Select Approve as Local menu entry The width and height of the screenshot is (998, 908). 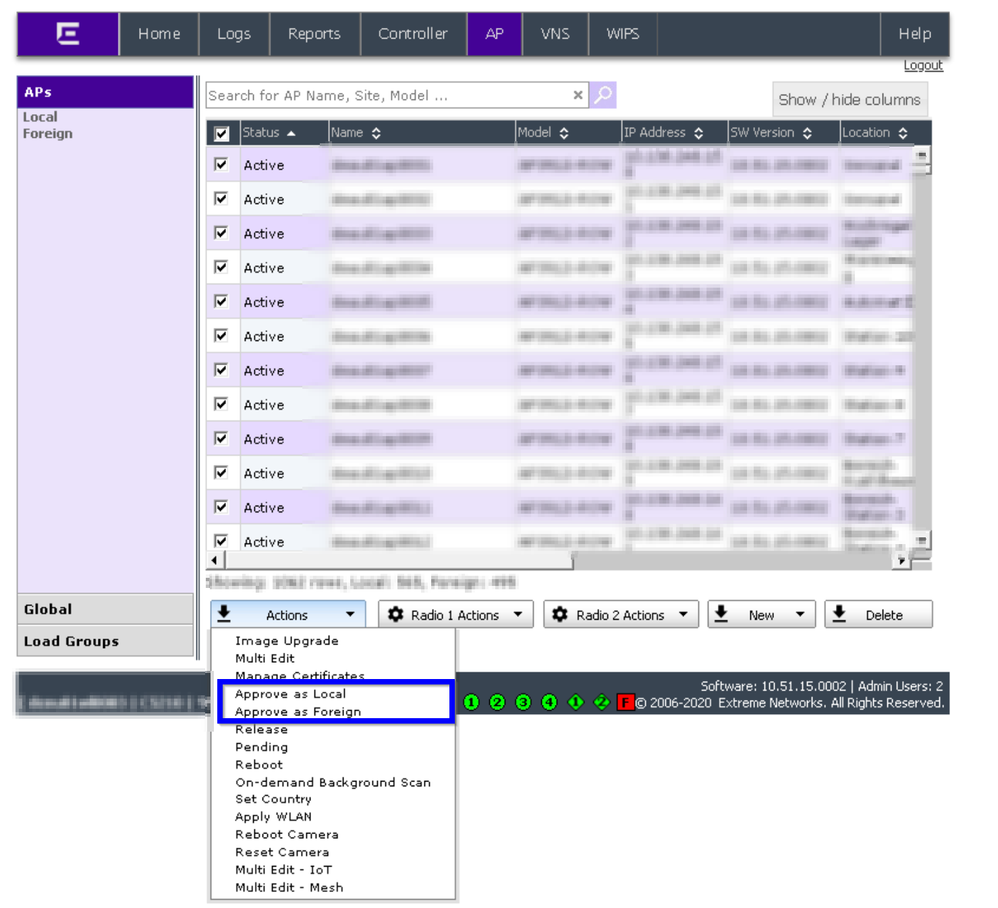(x=290, y=694)
